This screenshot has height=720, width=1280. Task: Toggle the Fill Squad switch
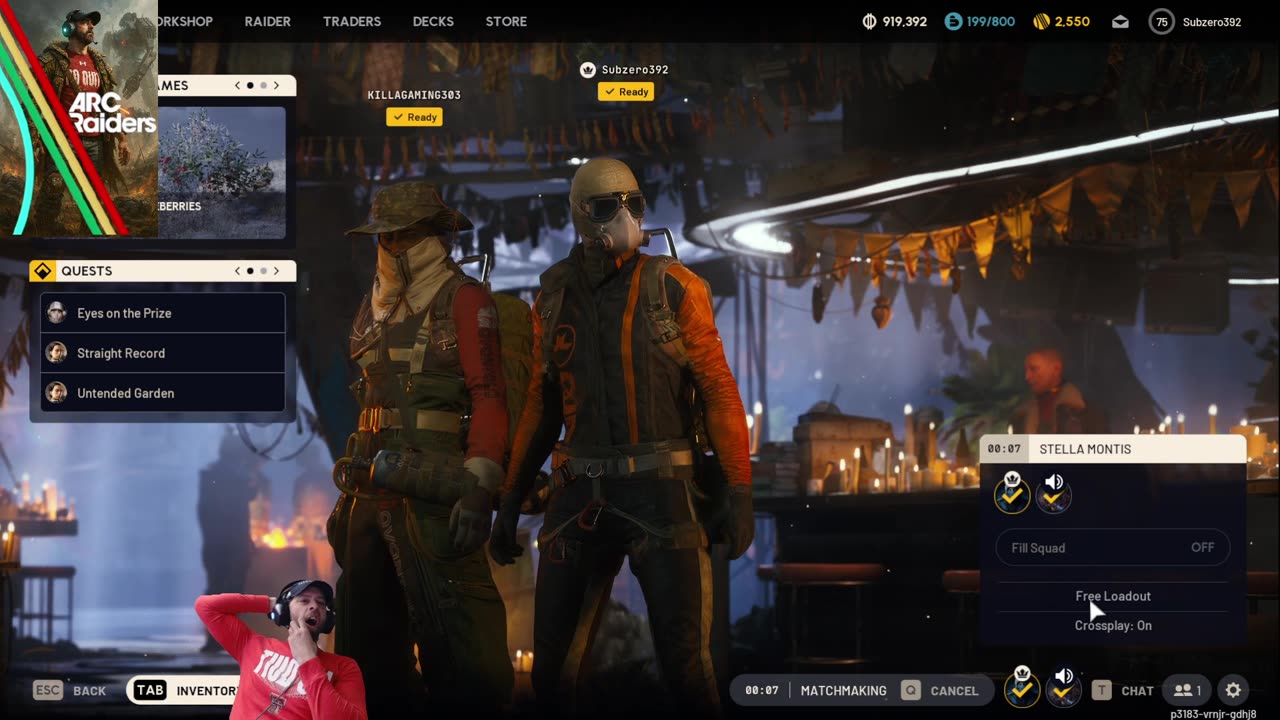(1113, 548)
